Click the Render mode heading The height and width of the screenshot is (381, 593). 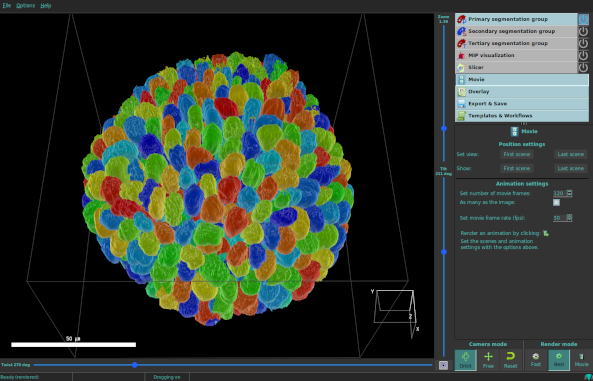point(559,344)
